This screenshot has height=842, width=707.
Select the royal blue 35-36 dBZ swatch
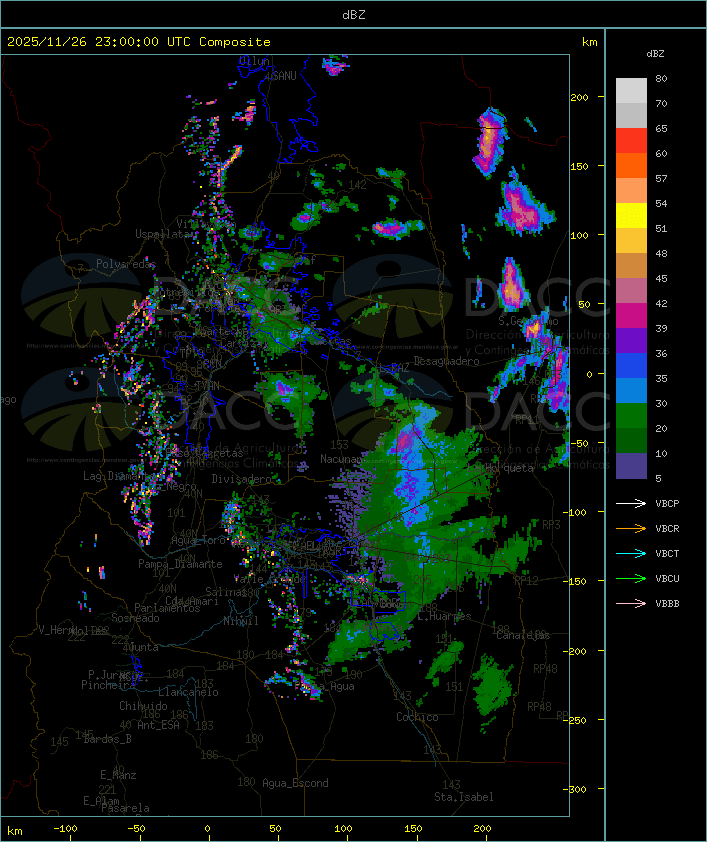[x=631, y=365]
